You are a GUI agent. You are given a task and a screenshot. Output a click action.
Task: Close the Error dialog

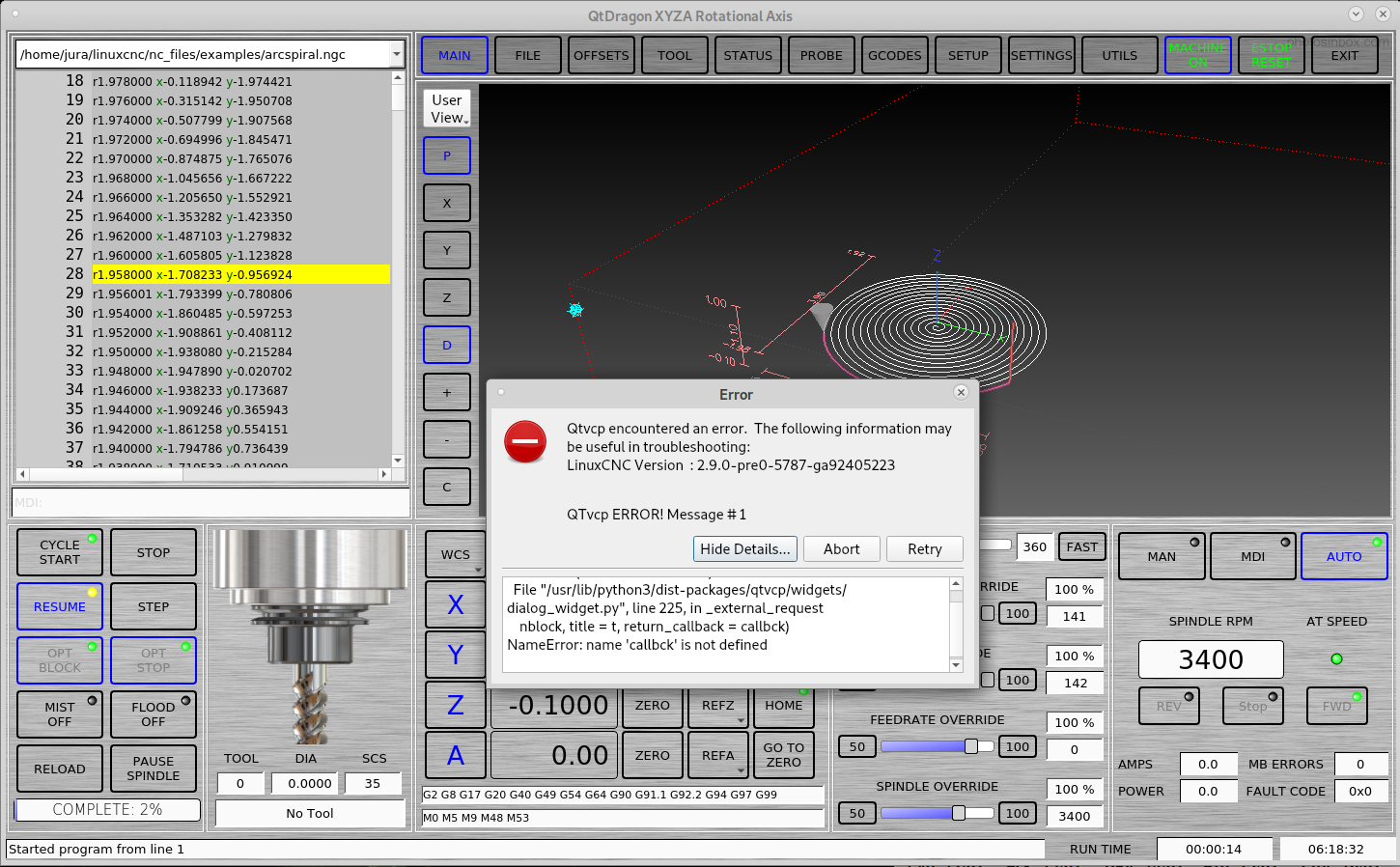tap(961, 392)
